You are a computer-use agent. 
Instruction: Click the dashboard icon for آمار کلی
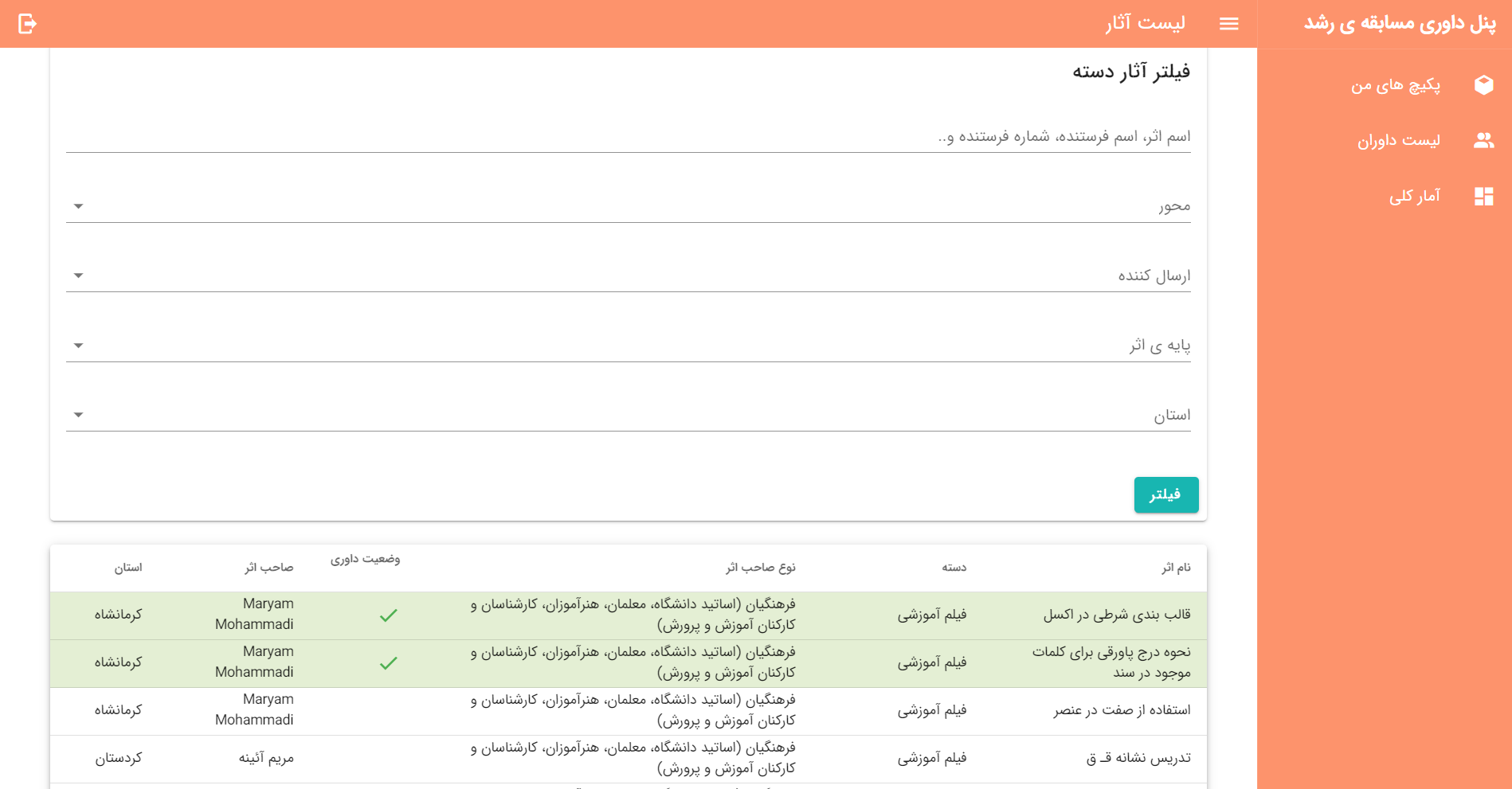pos(1483,197)
